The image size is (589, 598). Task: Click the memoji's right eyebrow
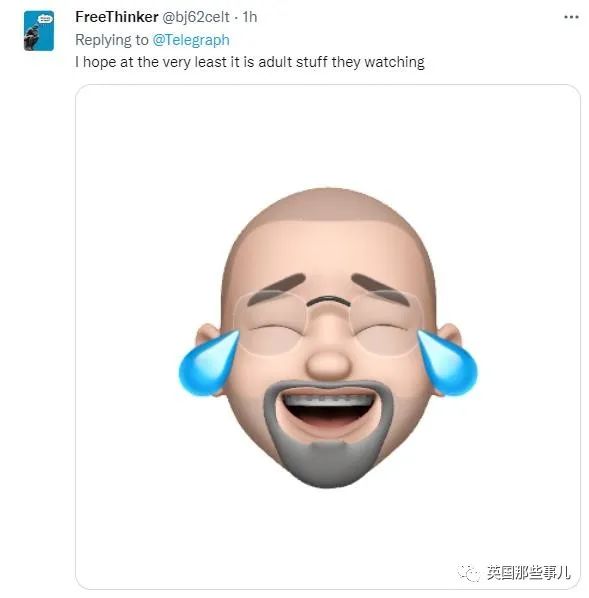point(381,289)
